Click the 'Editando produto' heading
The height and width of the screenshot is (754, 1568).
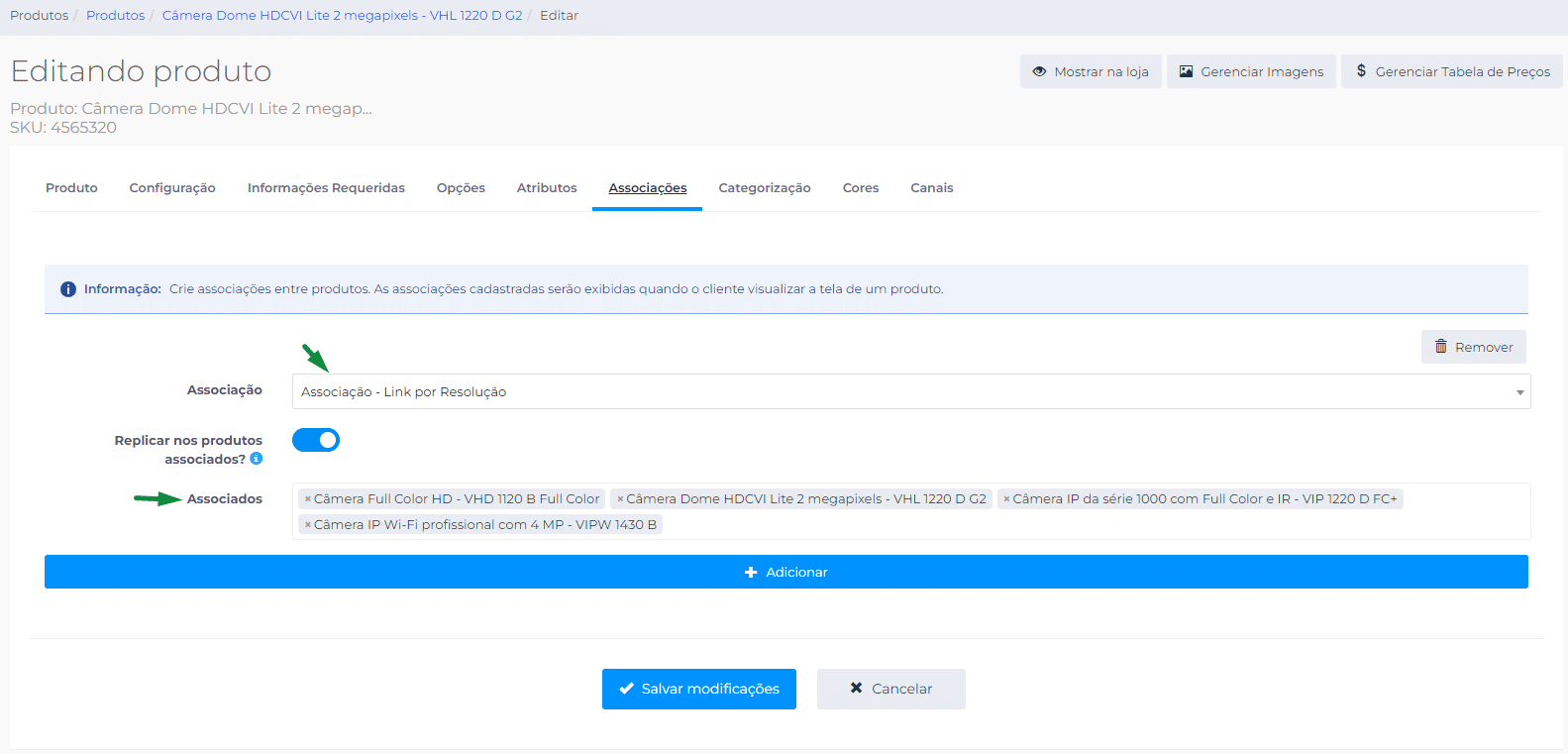click(x=141, y=71)
